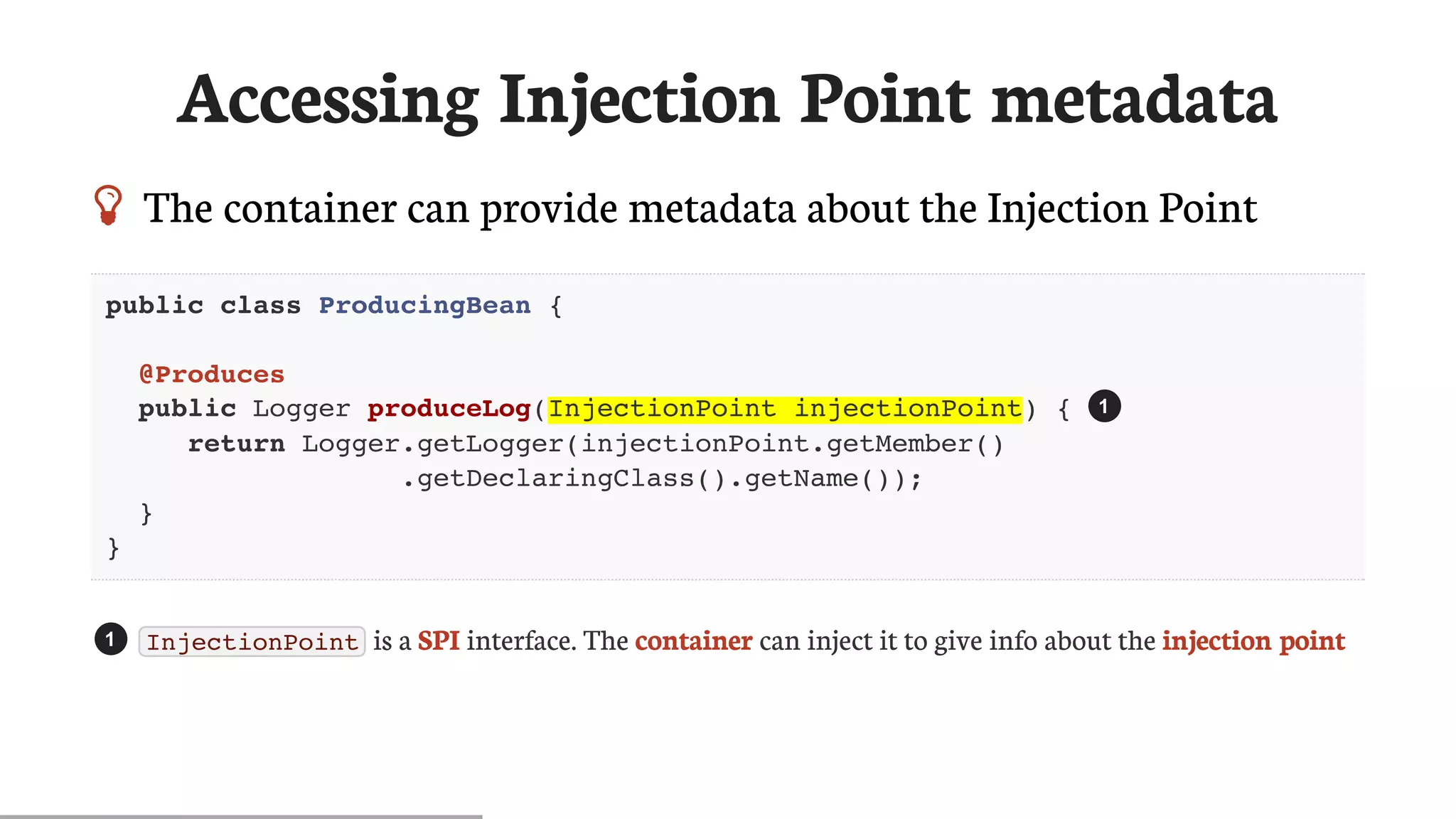
Task: Click the yellow highlighted InjectionPoint parameter
Action: [x=784, y=409]
